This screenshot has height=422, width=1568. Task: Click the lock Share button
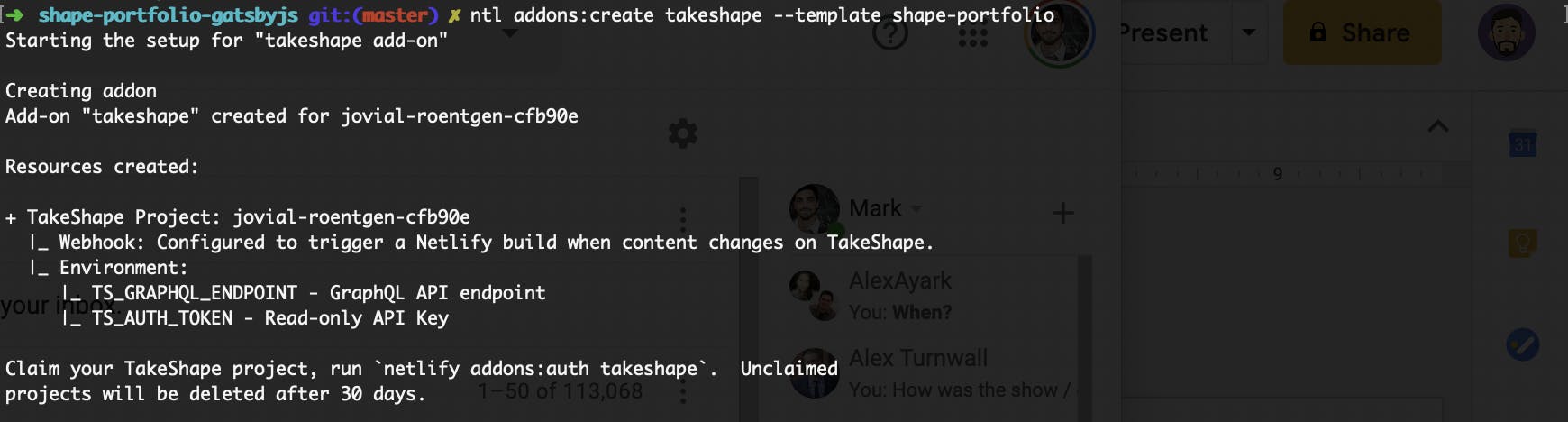click(1362, 32)
